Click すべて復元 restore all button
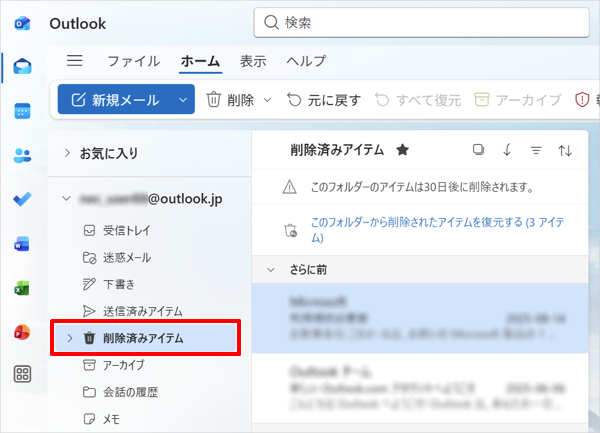 [418, 100]
